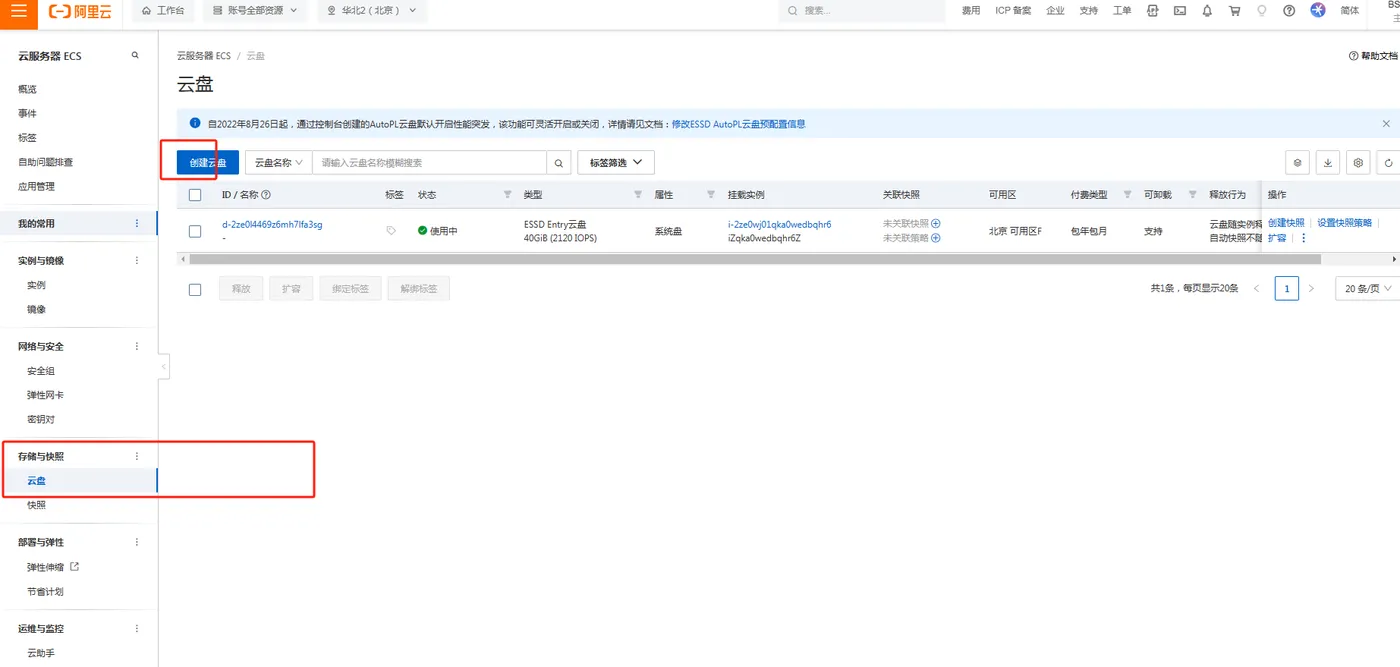Viewport: 1400px width, 667px height.
Task: Open the more actions dots in 操作 column
Action: pos(1303,238)
